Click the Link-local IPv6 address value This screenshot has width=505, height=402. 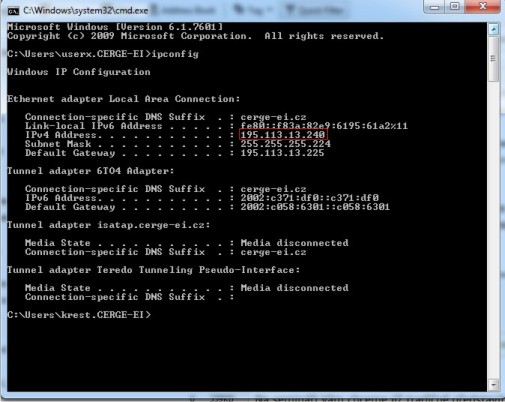324,126
